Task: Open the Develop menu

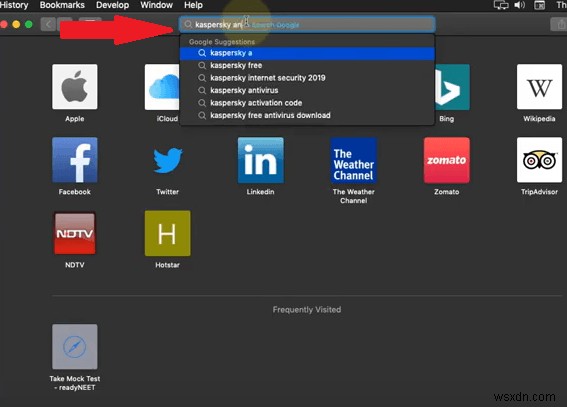Action: 112,5
